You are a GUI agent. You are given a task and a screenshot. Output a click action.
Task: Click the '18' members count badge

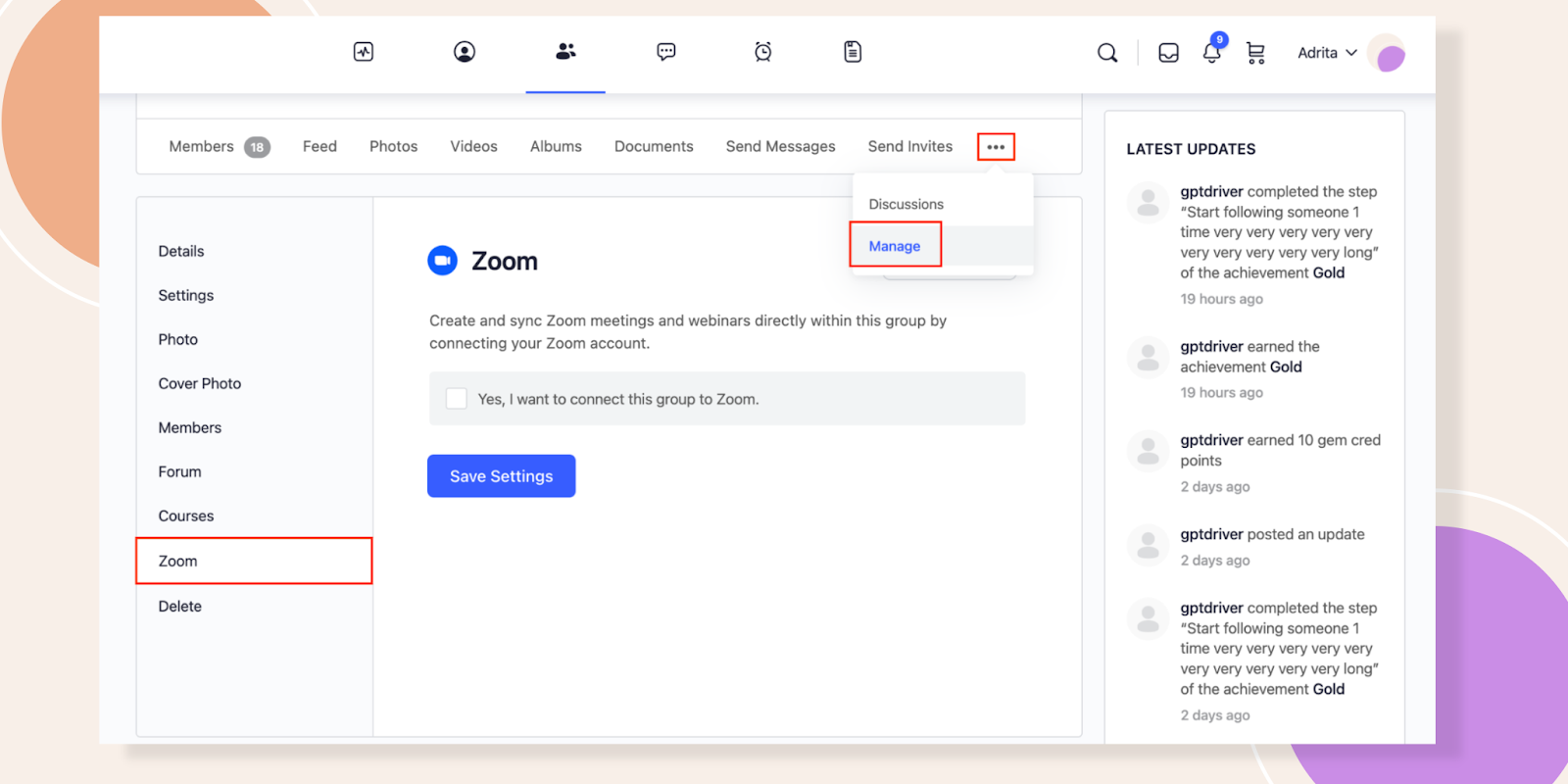(257, 147)
